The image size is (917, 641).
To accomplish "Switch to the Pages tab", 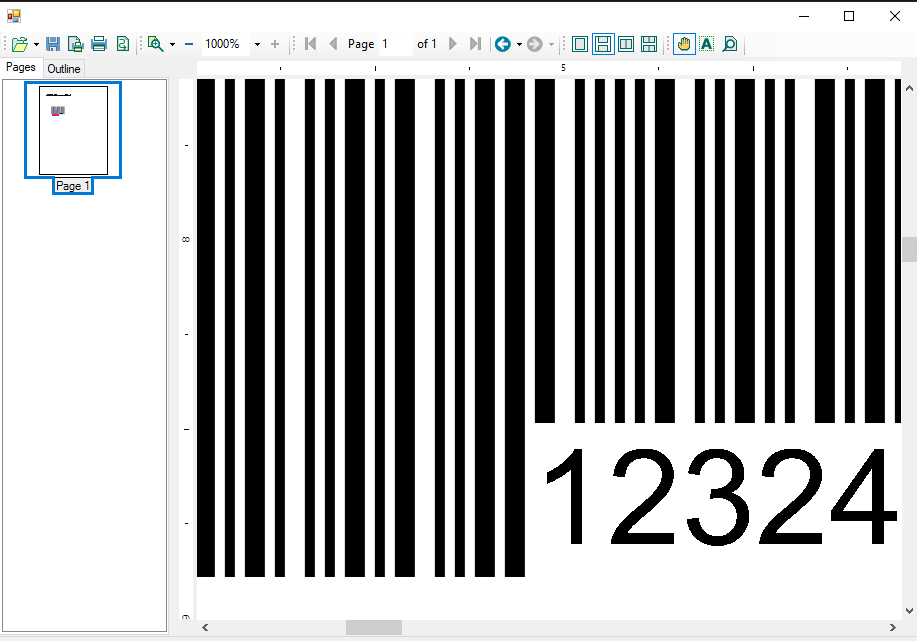I will coord(20,67).
